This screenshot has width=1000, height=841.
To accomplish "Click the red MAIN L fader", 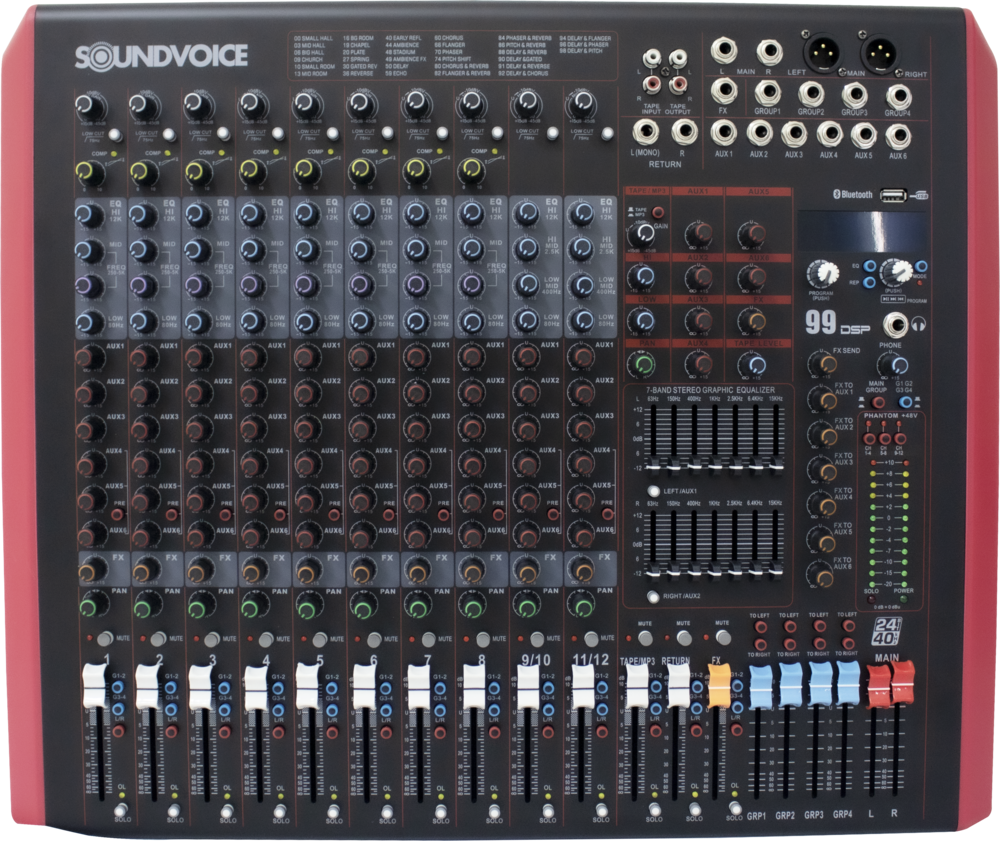I will pyautogui.click(x=878, y=686).
